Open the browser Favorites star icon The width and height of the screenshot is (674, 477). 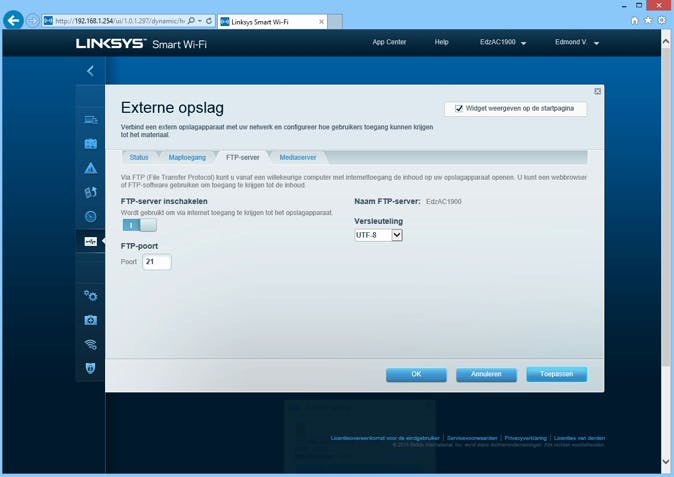[648, 20]
